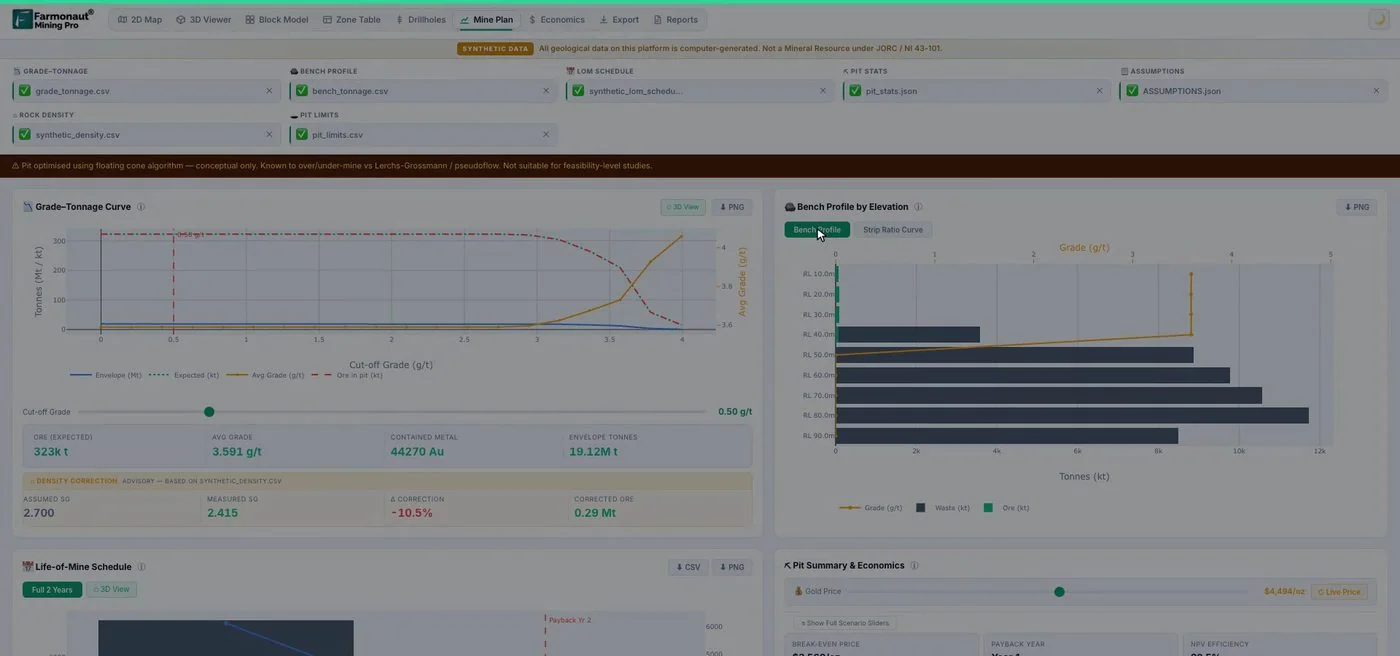The height and width of the screenshot is (656, 1400).
Task: Toggle Grade (g/t) legend in bench chart
Action: coord(870,508)
